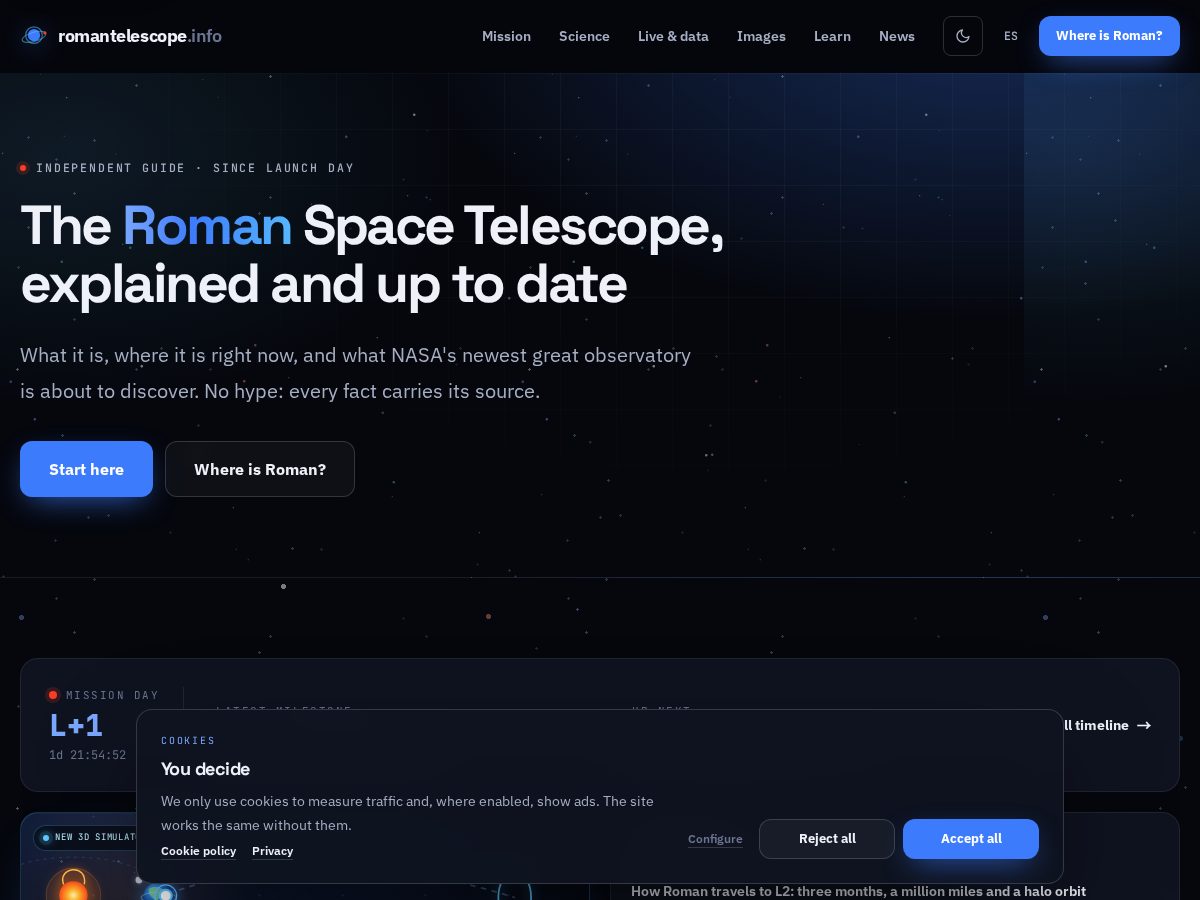Viewport: 1200px width, 900px height.
Task: Click the planet logo icon in header
Action: click(34, 36)
